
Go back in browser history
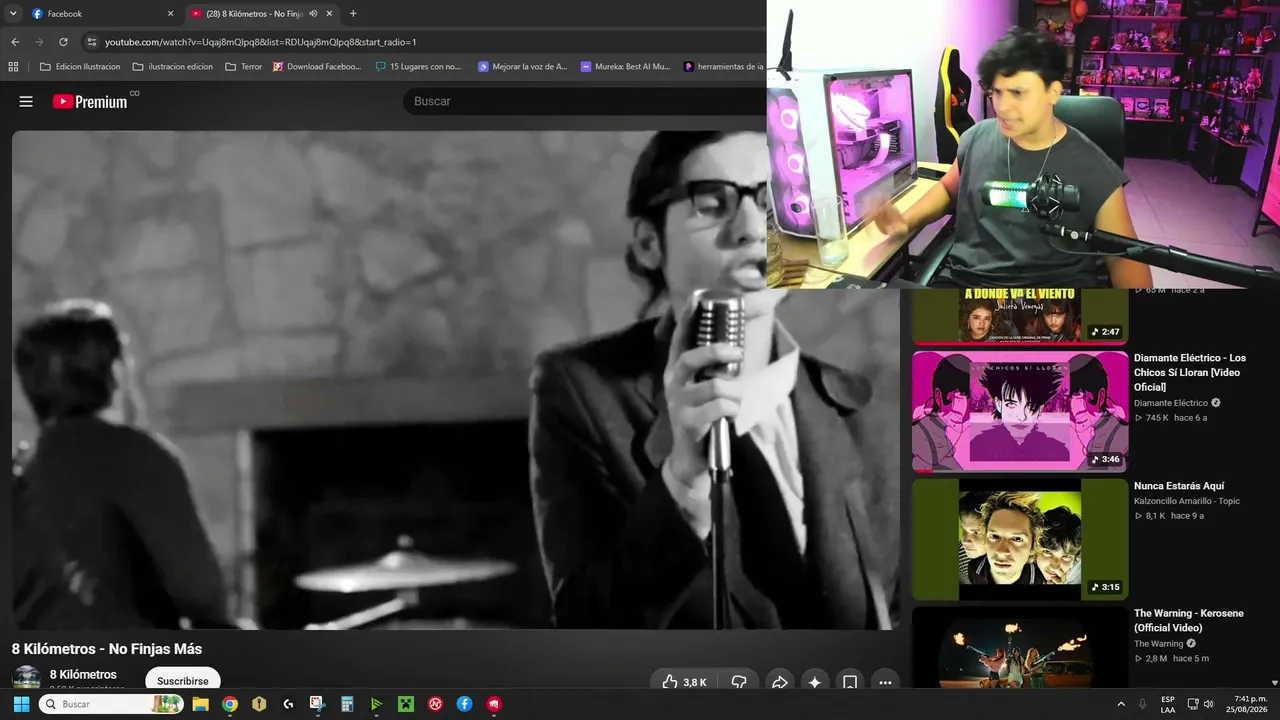click(x=15, y=42)
